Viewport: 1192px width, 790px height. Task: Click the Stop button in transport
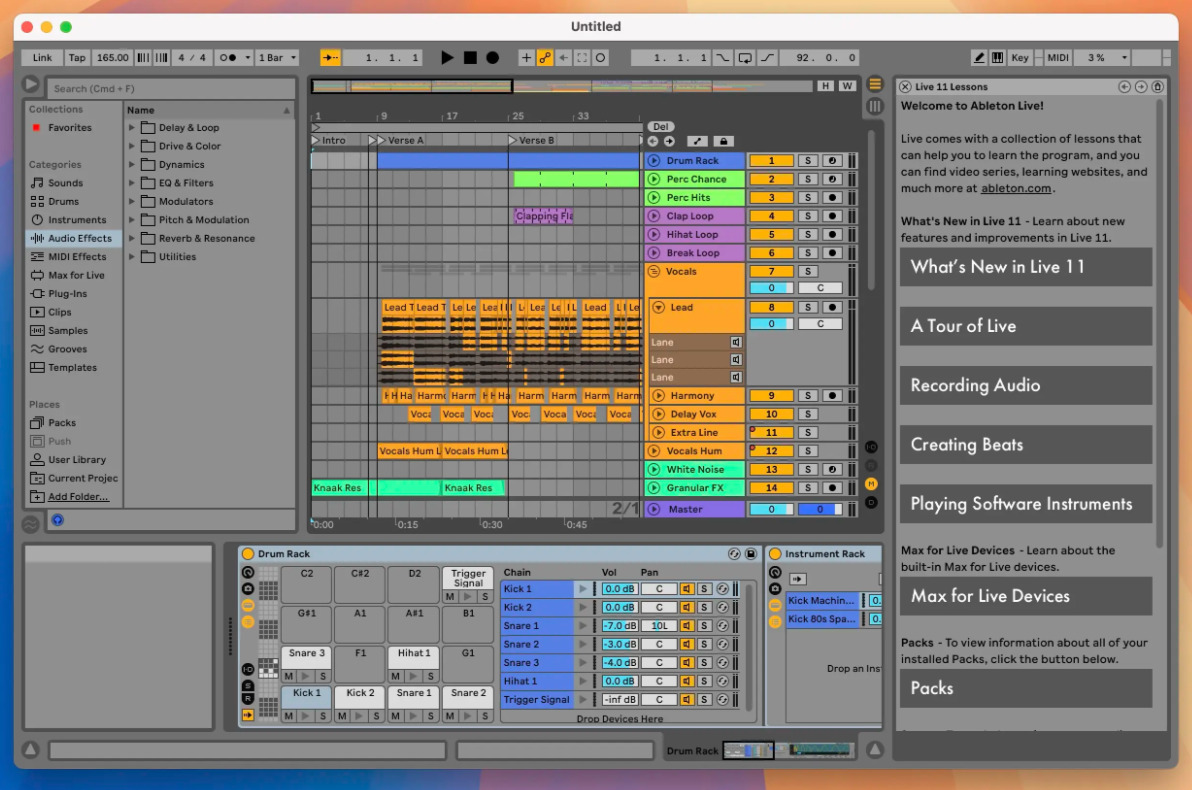click(470, 58)
